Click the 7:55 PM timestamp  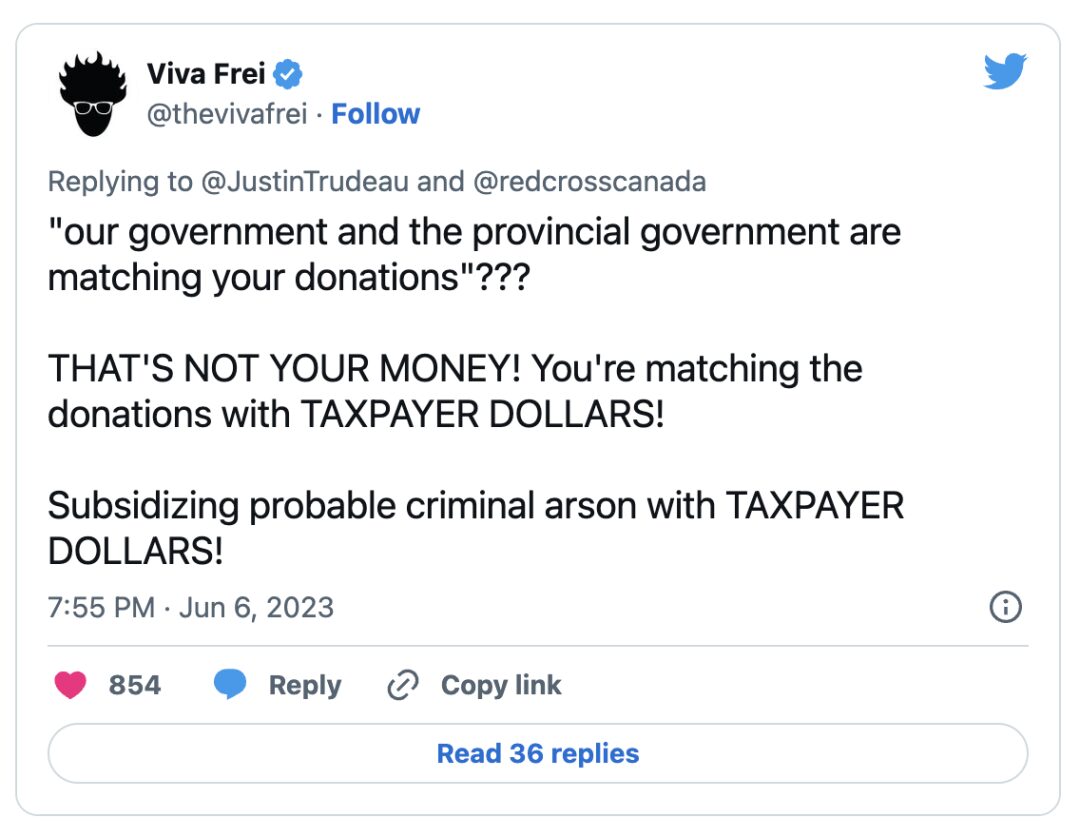point(101,608)
